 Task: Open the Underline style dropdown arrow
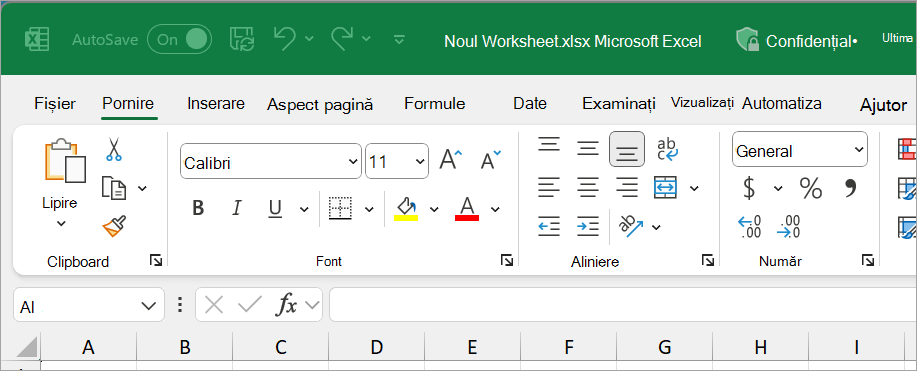pos(304,209)
